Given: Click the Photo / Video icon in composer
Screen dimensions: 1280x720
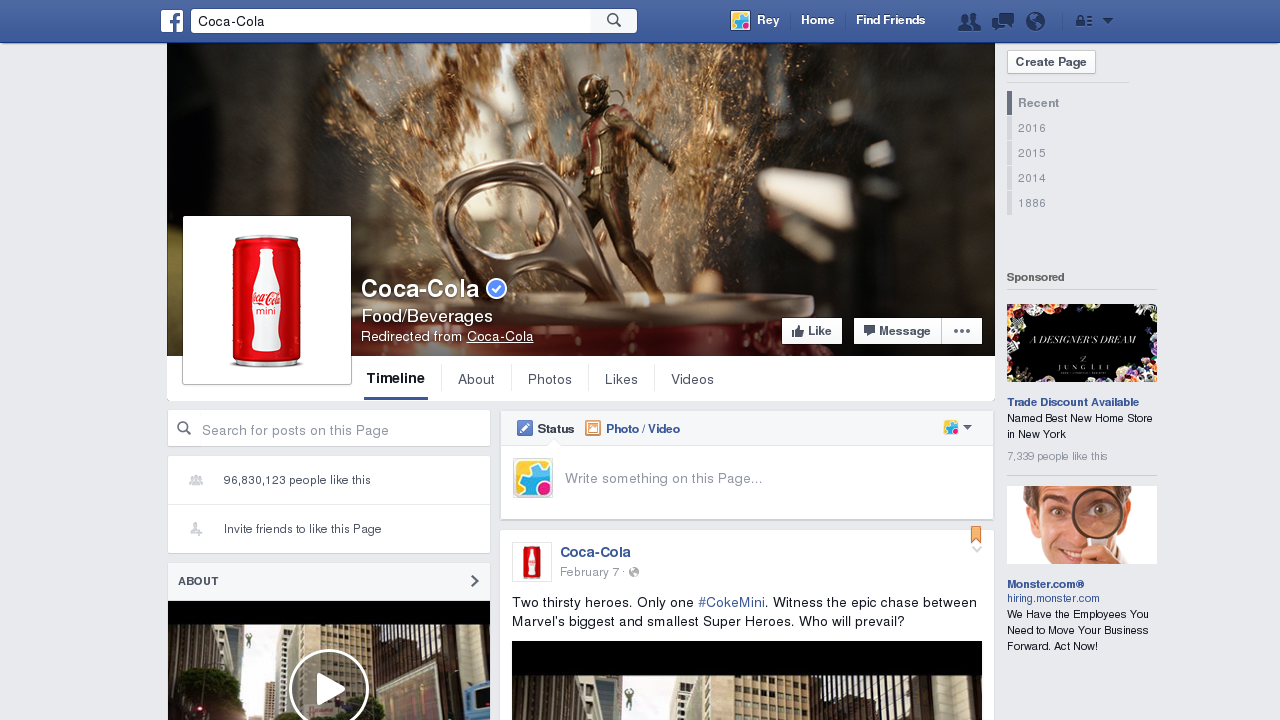Looking at the screenshot, I should coord(593,428).
